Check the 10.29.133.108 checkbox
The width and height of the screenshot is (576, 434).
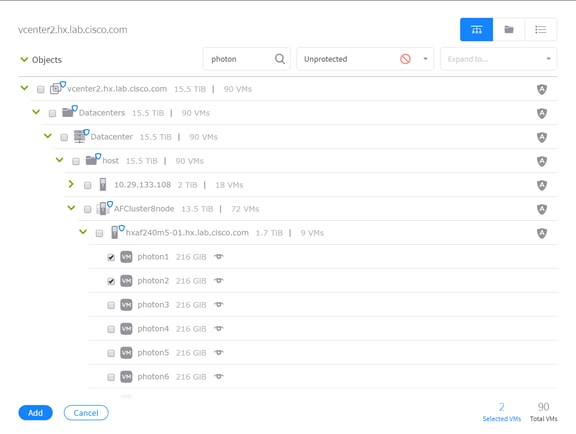click(x=87, y=185)
